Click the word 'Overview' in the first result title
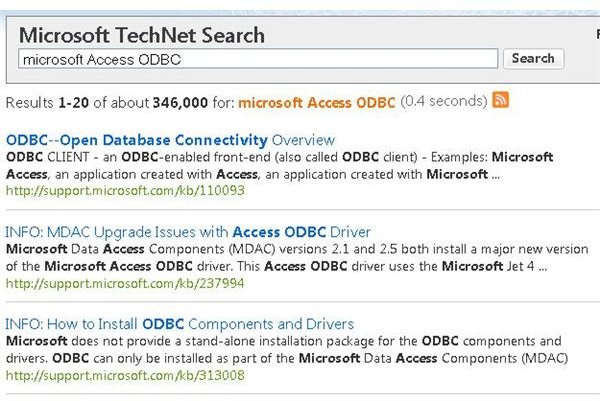The height and width of the screenshot is (401, 600). coord(303,140)
